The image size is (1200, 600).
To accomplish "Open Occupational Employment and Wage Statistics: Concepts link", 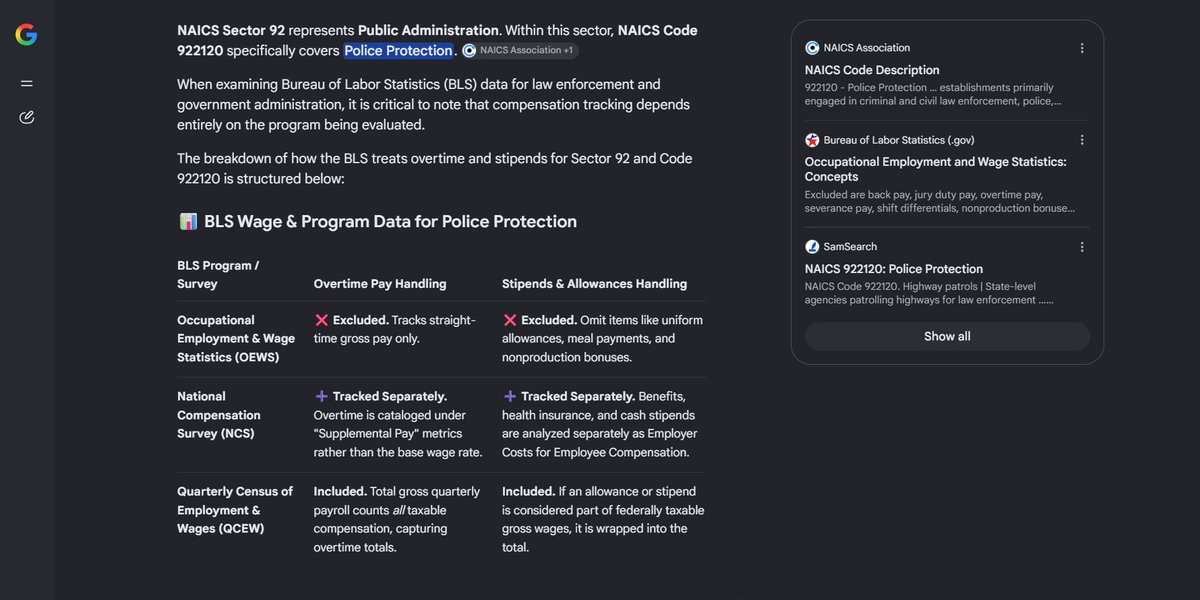I will 936,169.
